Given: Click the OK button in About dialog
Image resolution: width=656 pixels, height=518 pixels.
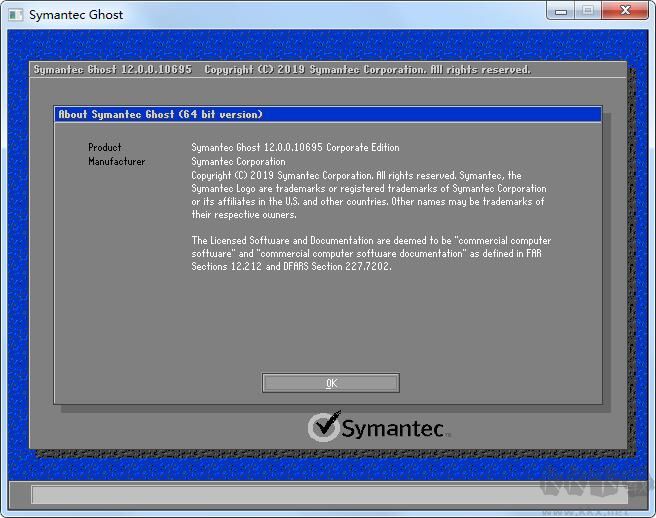Looking at the screenshot, I should [331, 383].
